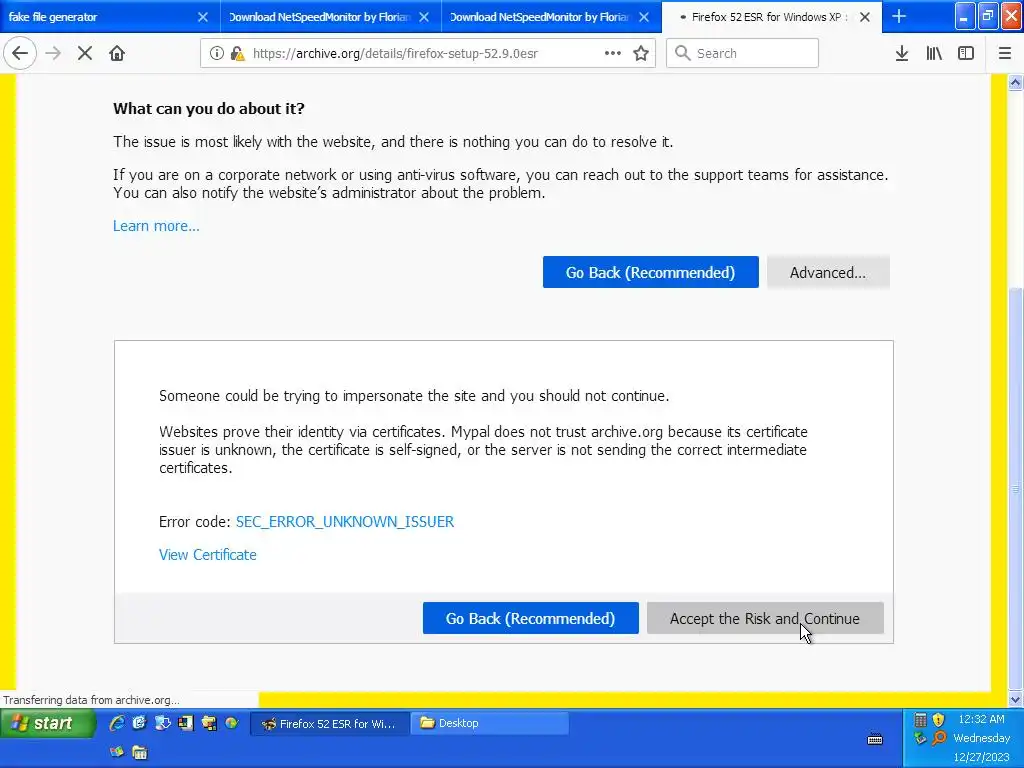Screen dimensions: 1024x768
Task: Click the Show Desktop Quick Launch icon
Action: [x=163, y=723]
